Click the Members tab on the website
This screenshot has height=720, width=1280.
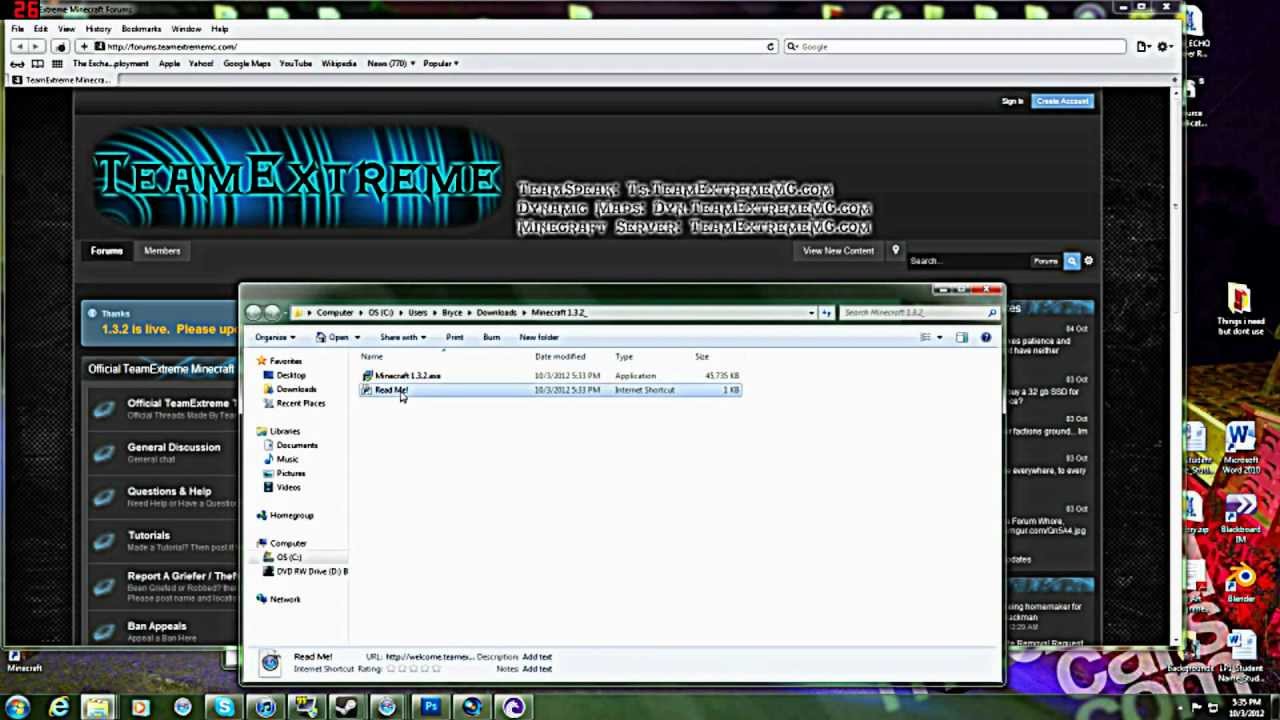162,251
